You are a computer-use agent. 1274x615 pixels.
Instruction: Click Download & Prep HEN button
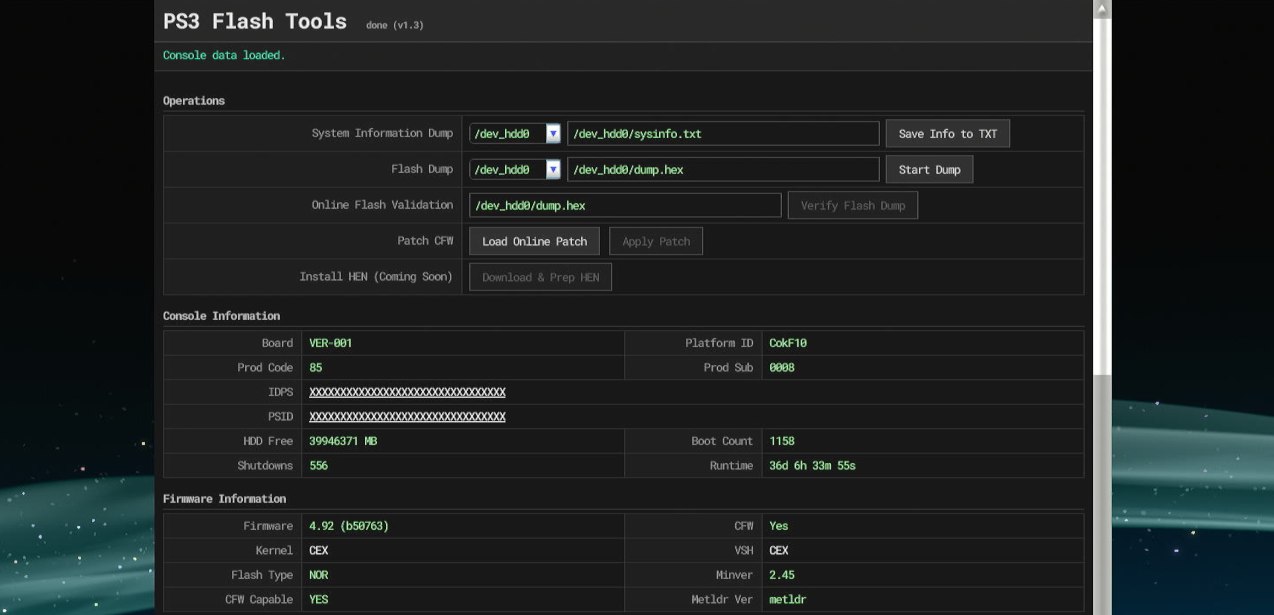coord(540,277)
